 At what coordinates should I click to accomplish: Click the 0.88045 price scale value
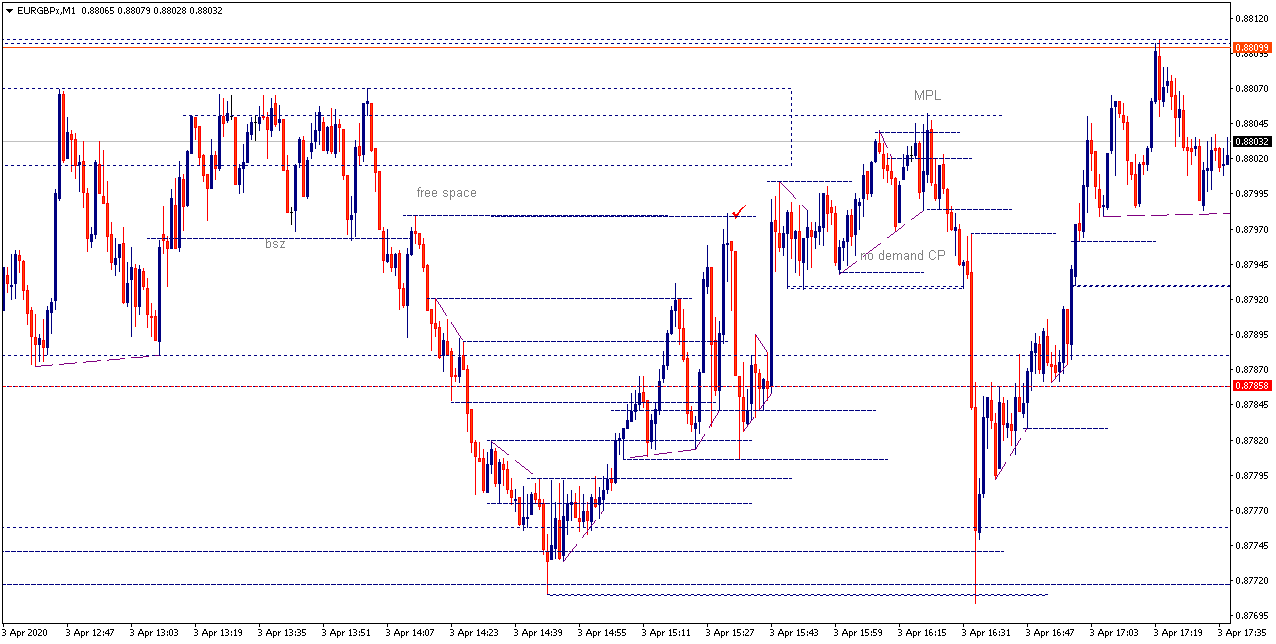click(1253, 124)
